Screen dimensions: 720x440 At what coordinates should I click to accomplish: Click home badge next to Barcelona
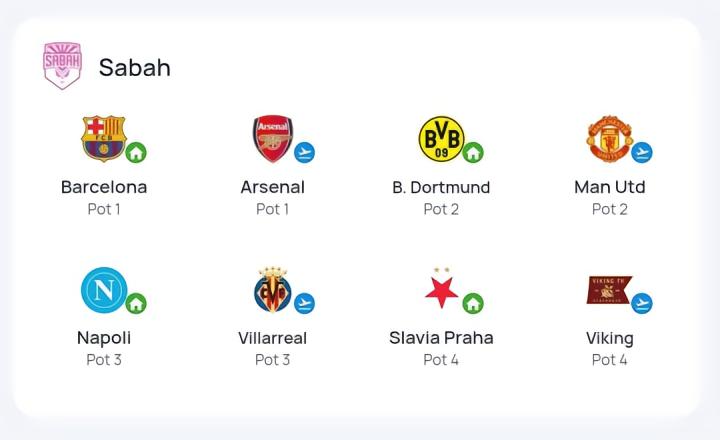pos(136,152)
